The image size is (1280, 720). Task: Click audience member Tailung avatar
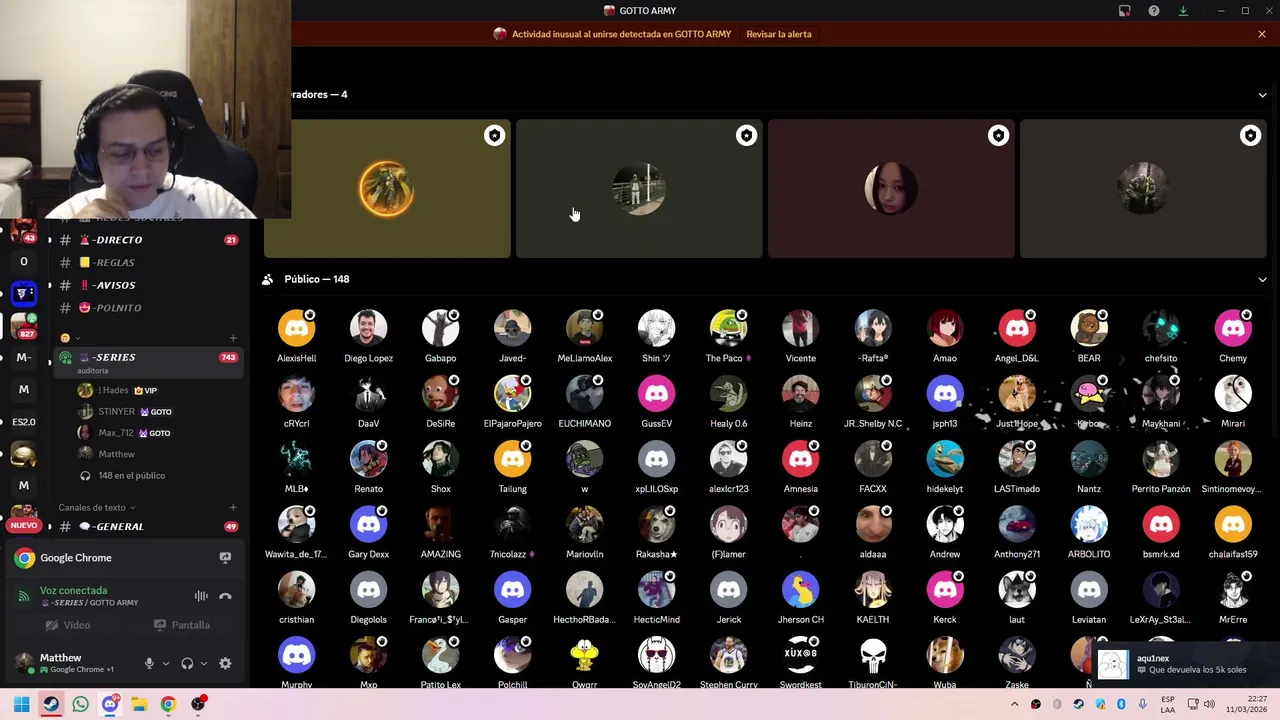(x=512, y=459)
